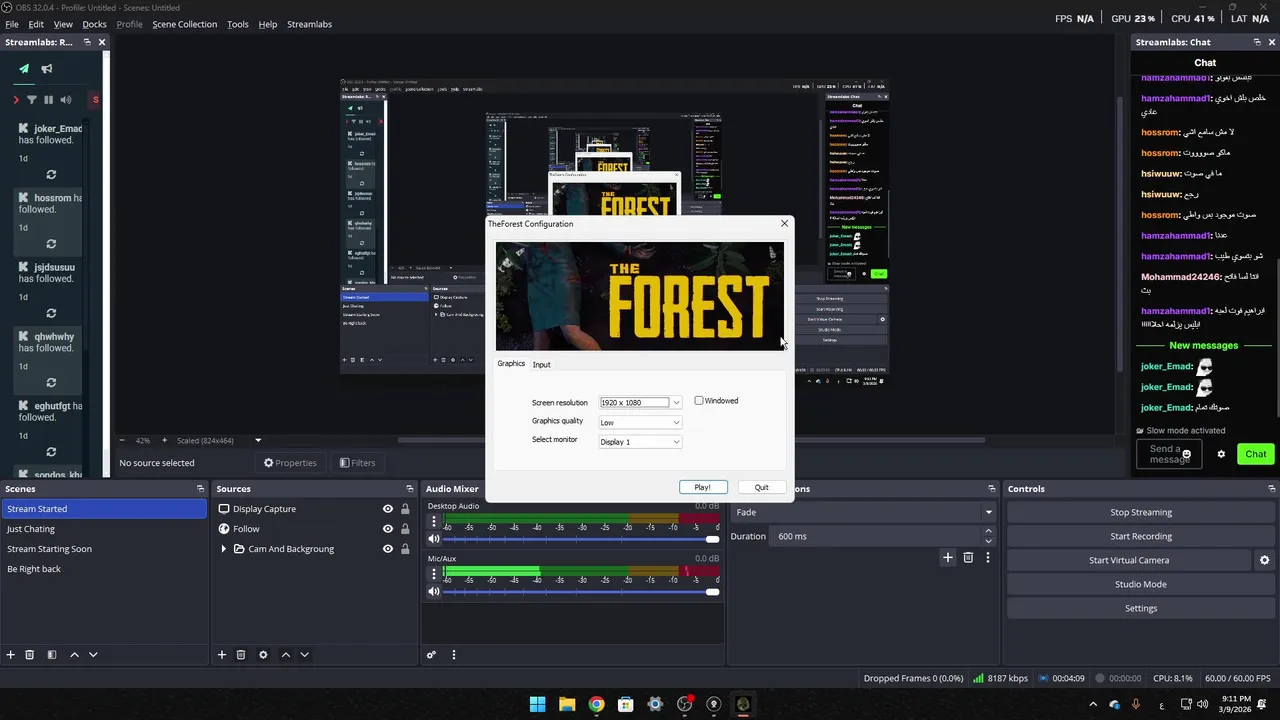1280x720 pixels.
Task: Add a new source with plus icon
Action: [x=222, y=655]
